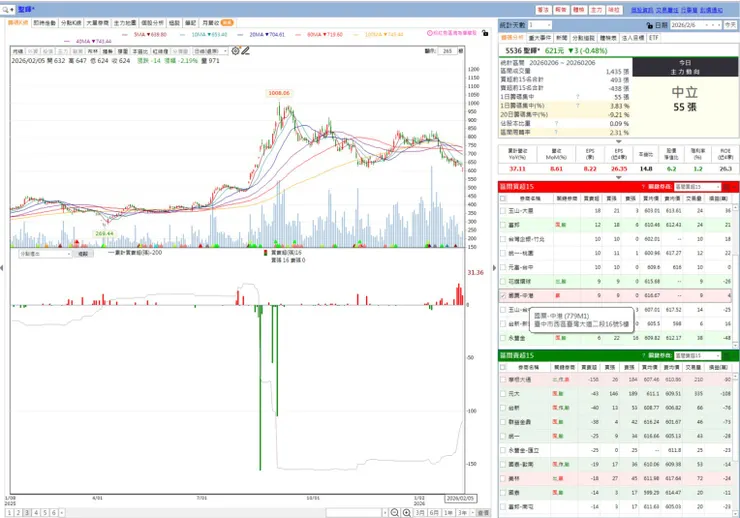Open the 個股分析 tab
The height and width of the screenshot is (518, 740).
point(152,23)
